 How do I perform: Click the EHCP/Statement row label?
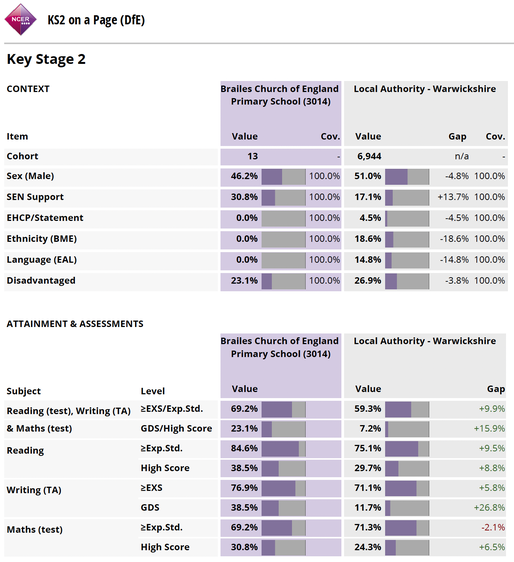pos(45,218)
